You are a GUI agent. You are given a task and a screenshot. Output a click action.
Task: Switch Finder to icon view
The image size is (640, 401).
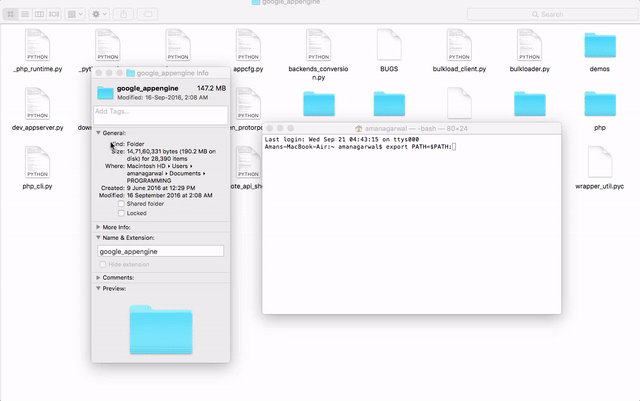click(x=11, y=14)
